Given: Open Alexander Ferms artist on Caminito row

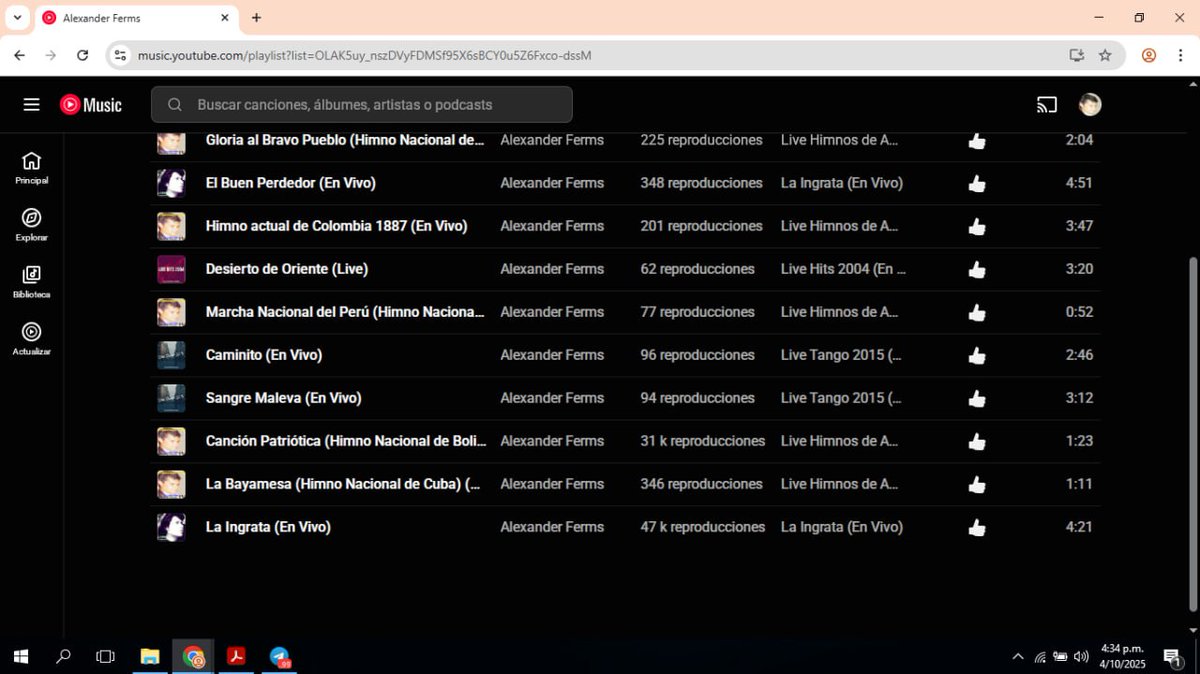Looking at the screenshot, I should pos(552,355).
